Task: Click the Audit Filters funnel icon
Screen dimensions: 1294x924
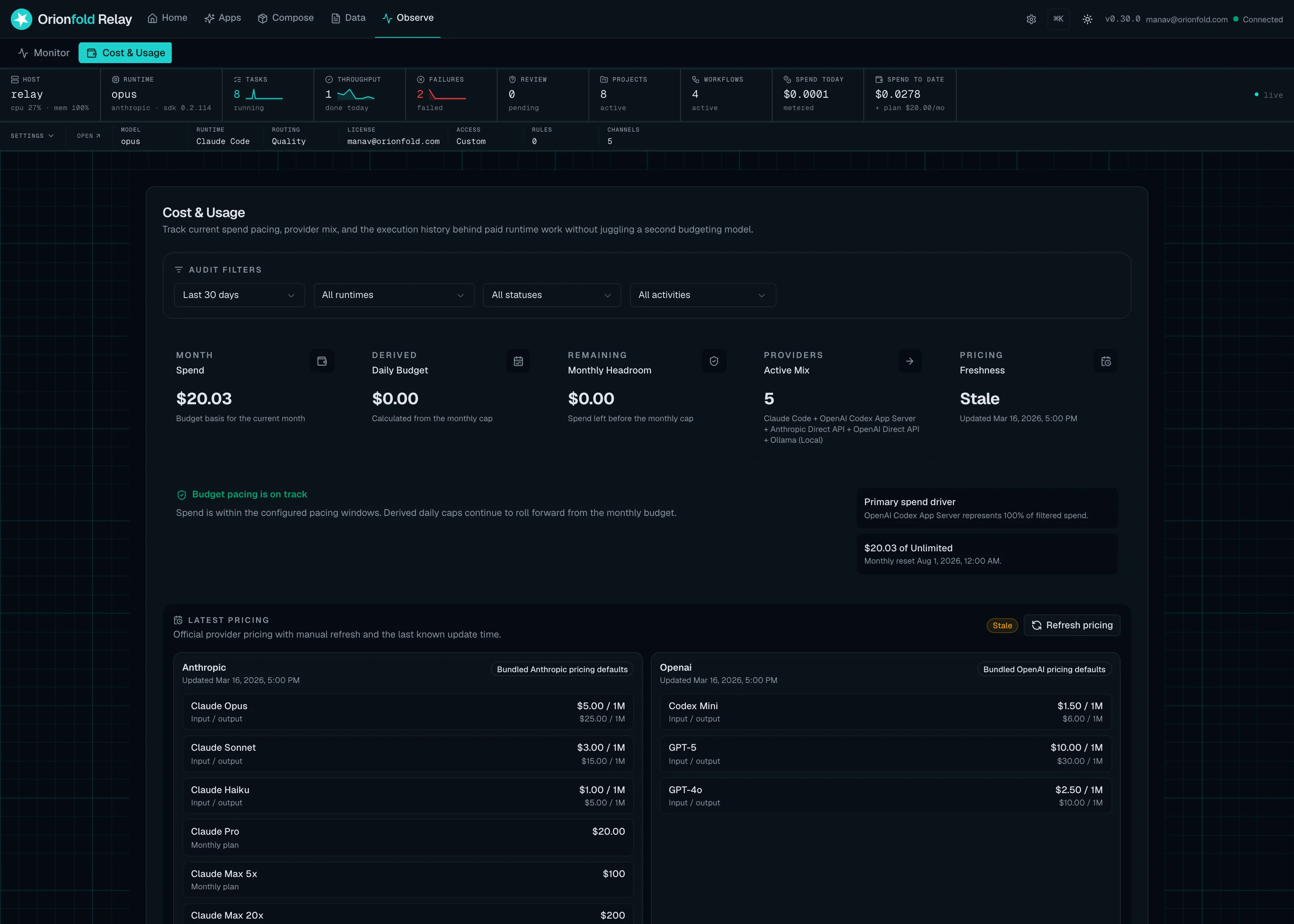Action: pyautogui.click(x=179, y=269)
